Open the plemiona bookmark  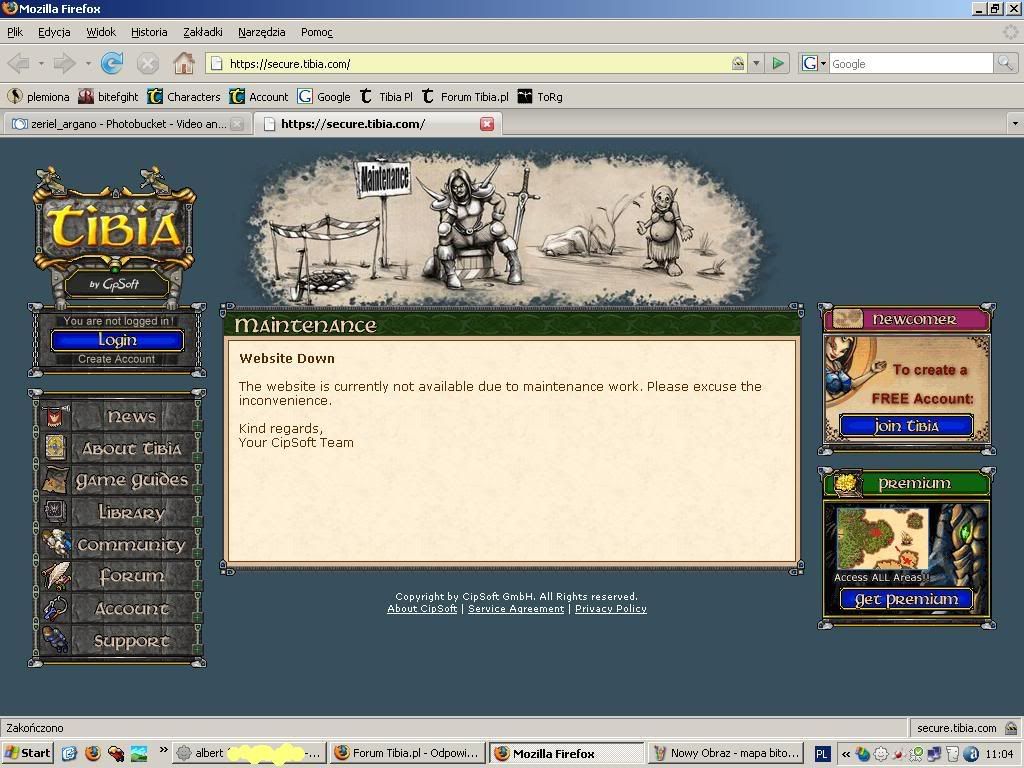(x=39, y=97)
